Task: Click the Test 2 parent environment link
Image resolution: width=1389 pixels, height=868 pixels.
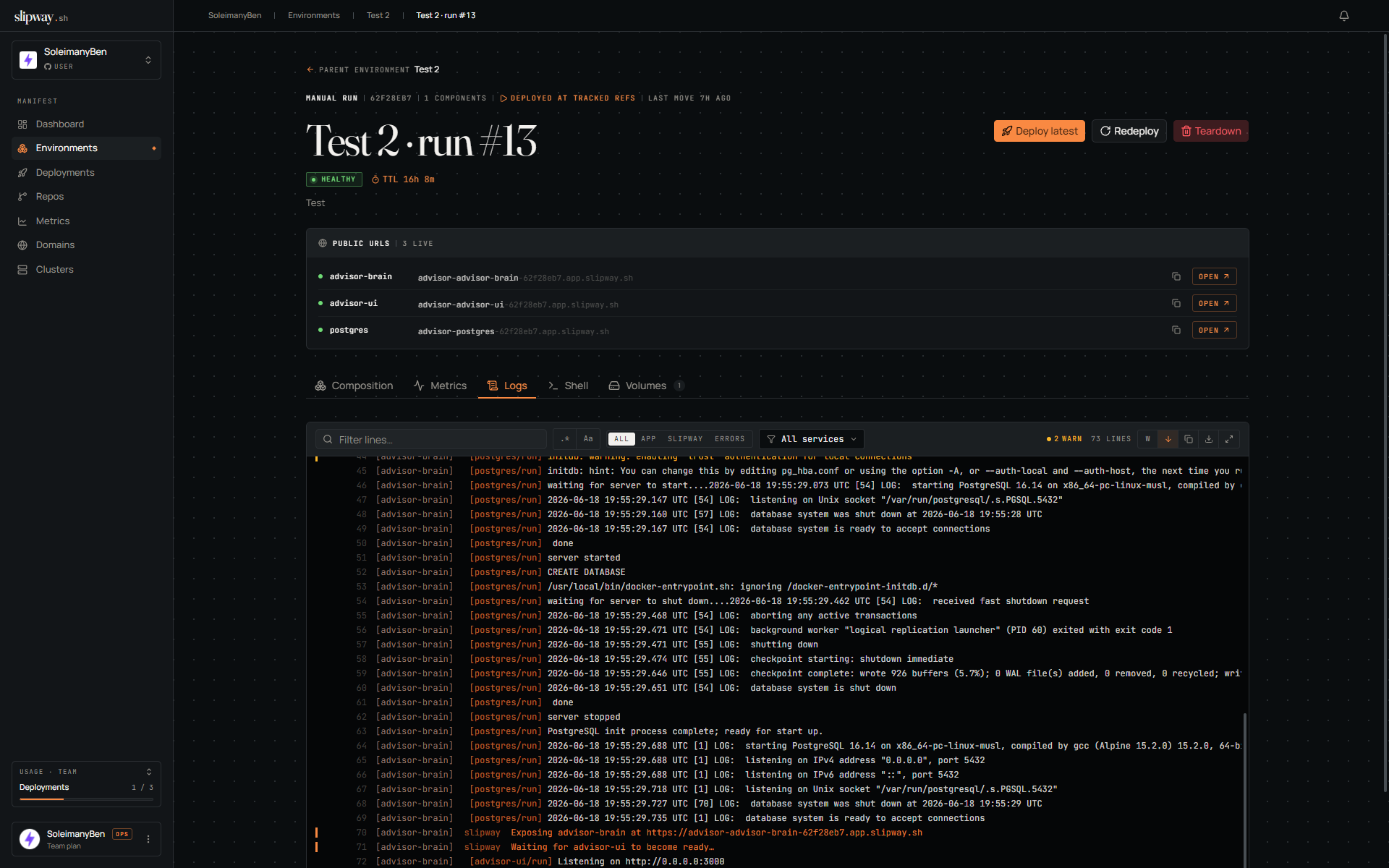Action: (x=427, y=69)
